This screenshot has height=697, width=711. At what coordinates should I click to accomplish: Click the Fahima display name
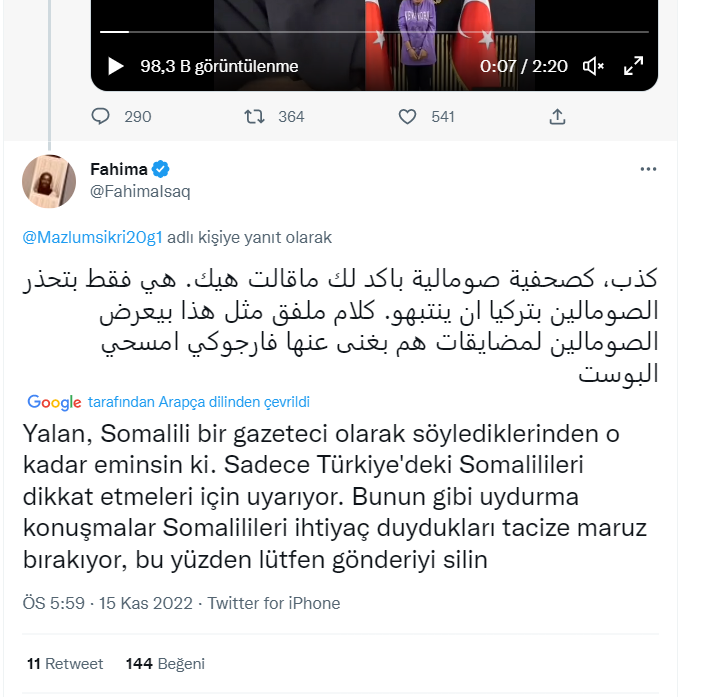point(118,169)
